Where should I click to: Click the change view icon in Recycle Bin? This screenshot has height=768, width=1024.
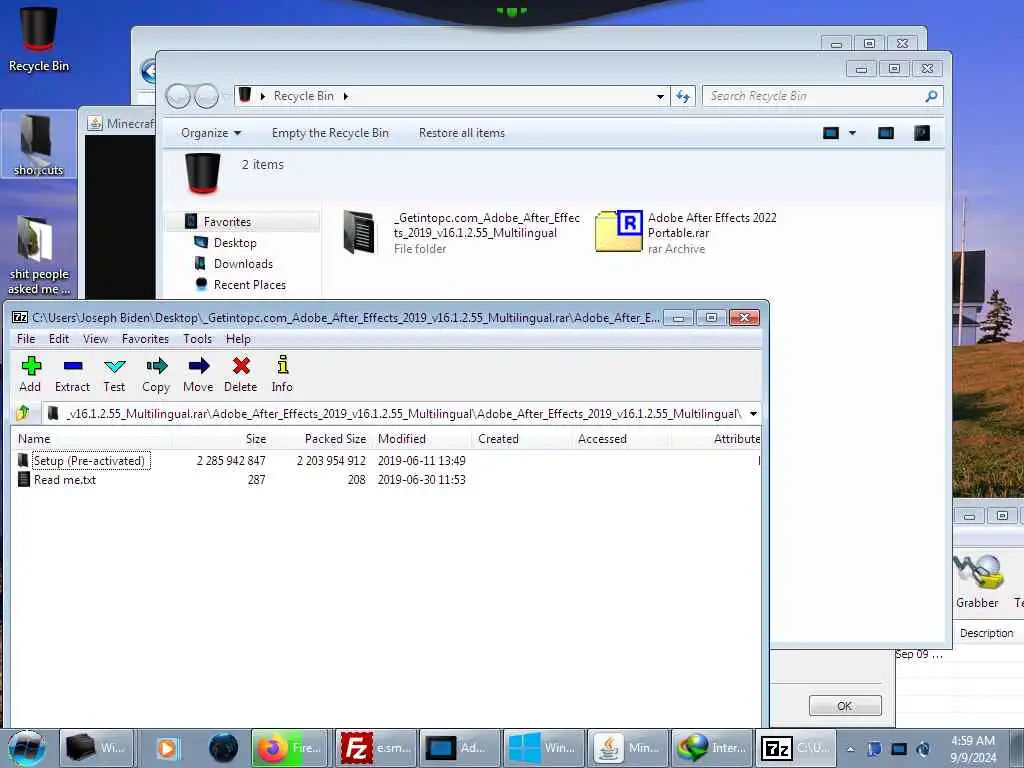tap(831, 133)
